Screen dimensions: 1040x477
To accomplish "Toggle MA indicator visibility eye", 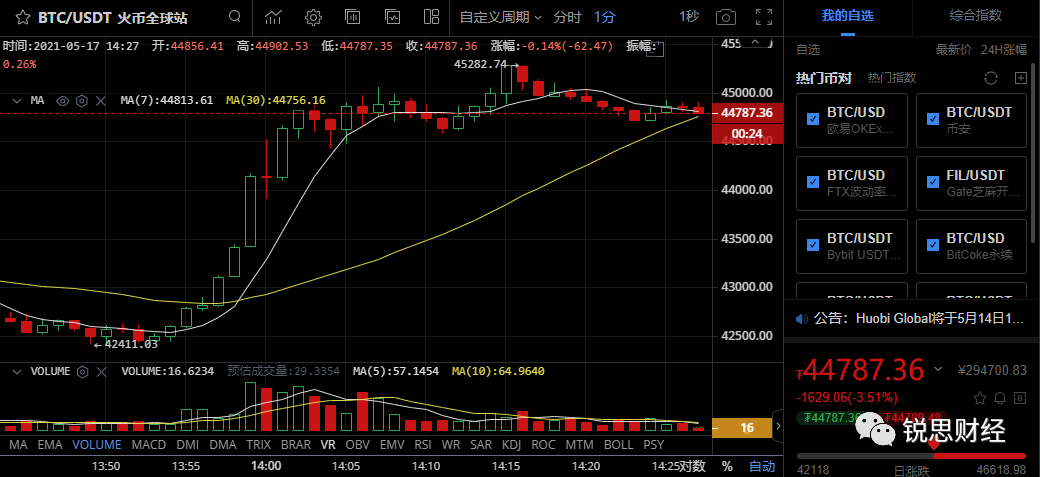I will (x=63, y=101).
